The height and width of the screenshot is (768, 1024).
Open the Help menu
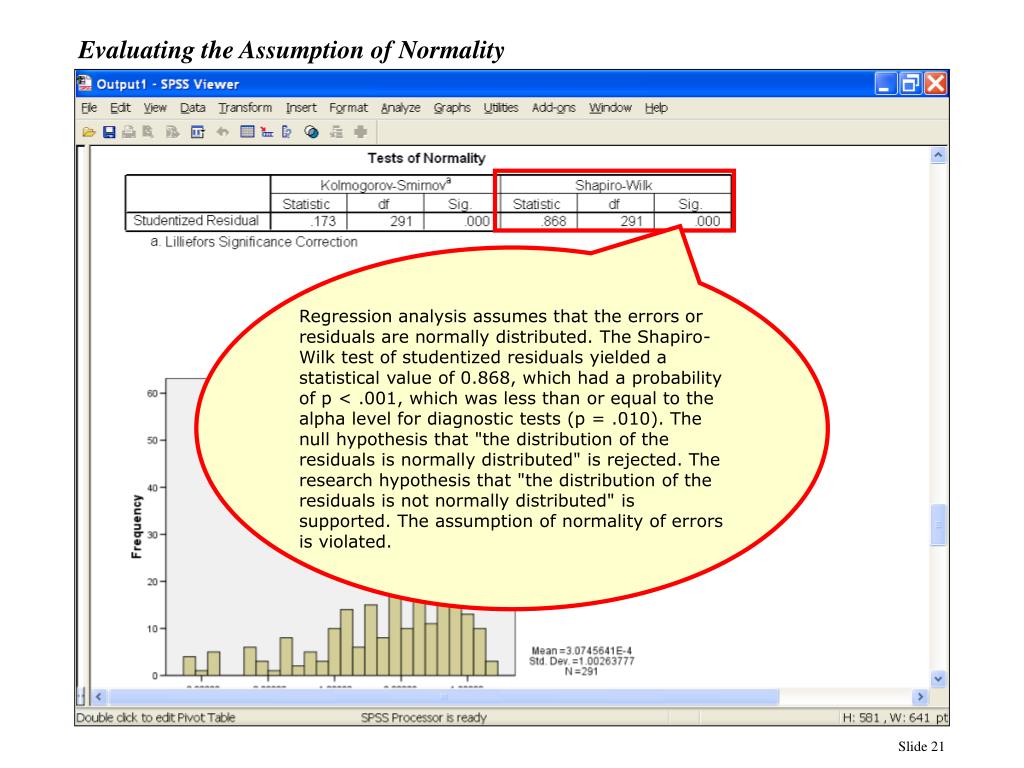(x=656, y=108)
